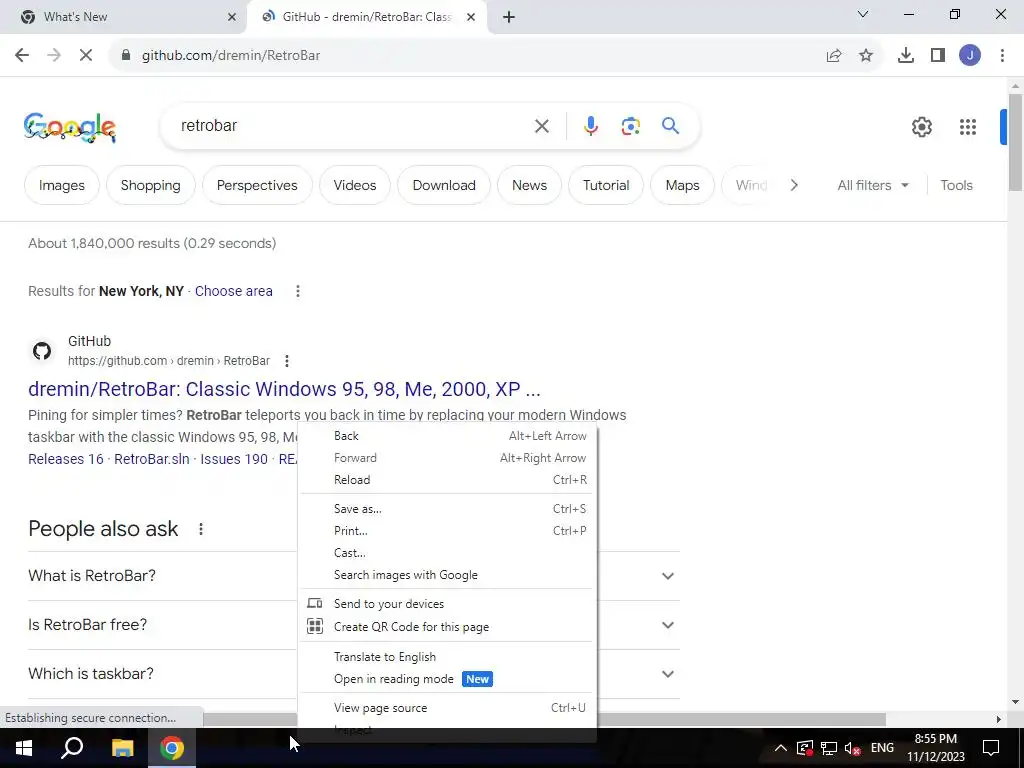The width and height of the screenshot is (1024, 768).
Task: Show more filter chips with the right chevron
Action: [794, 185]
